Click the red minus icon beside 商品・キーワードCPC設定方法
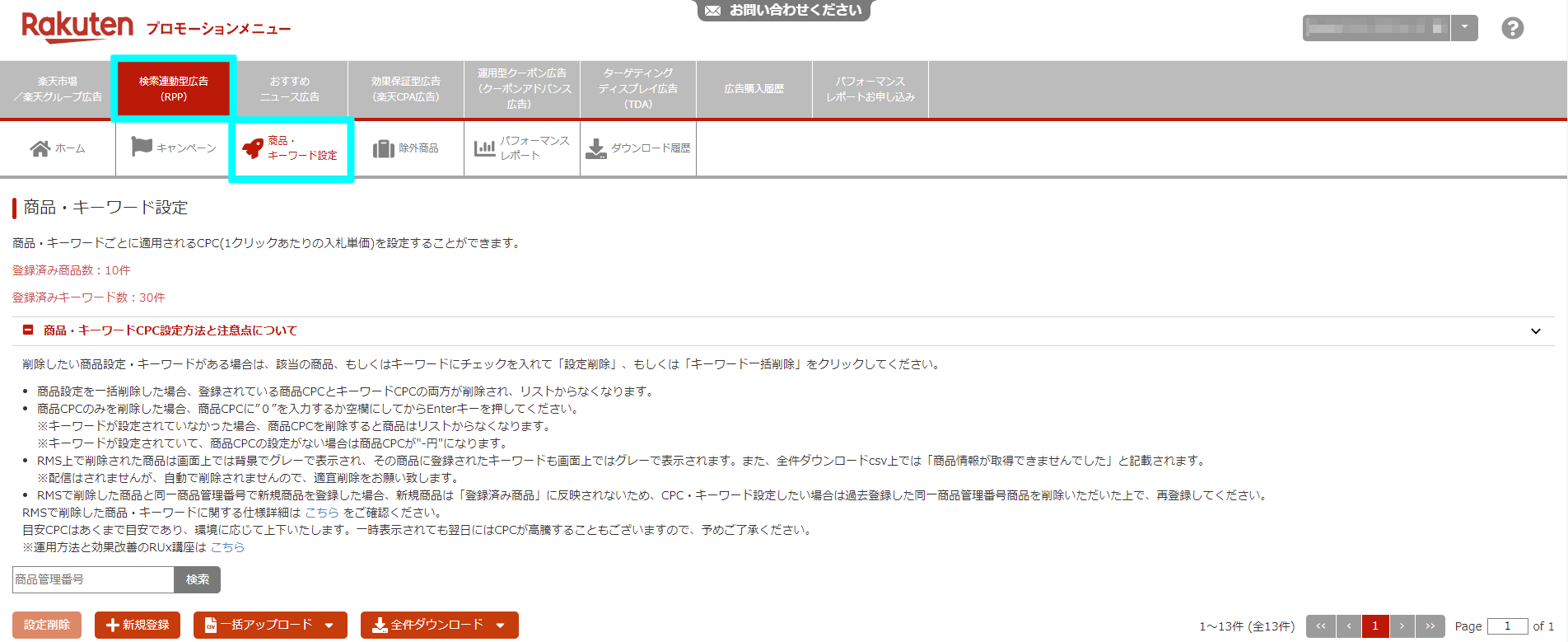The height and width of the screenshot is (642, 1568). [28, 330]
